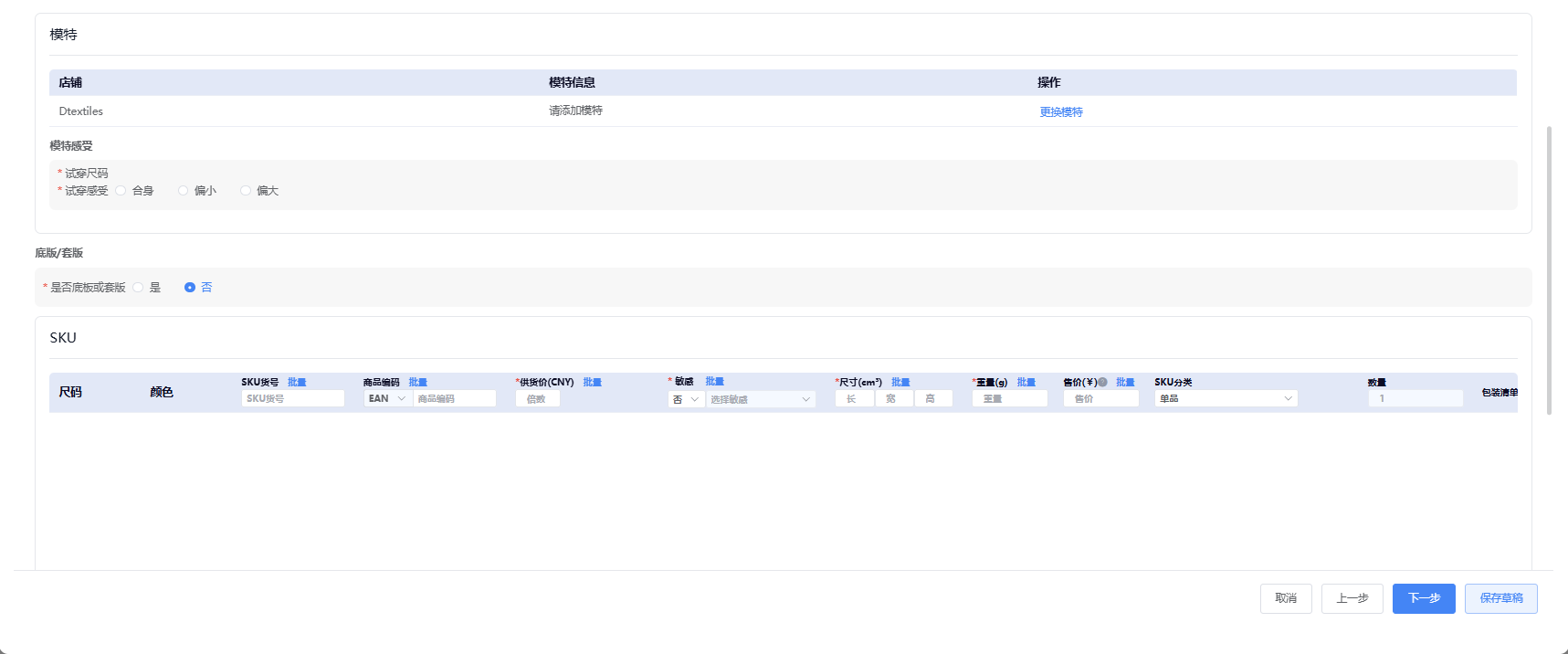Click the SKU货号 input field
The image size is (1568, 654).
[x=292, y=399]
